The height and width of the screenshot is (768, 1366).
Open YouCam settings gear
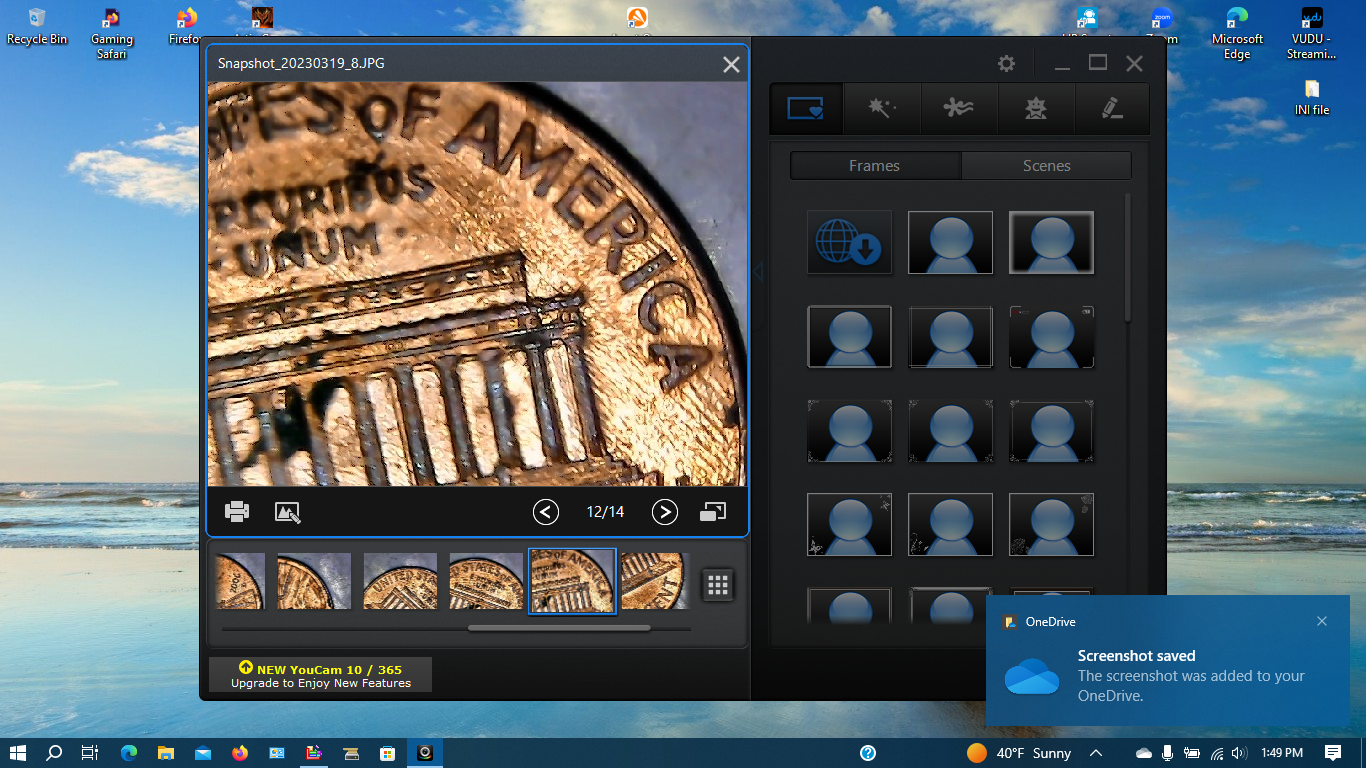[x=1006, y=63]
